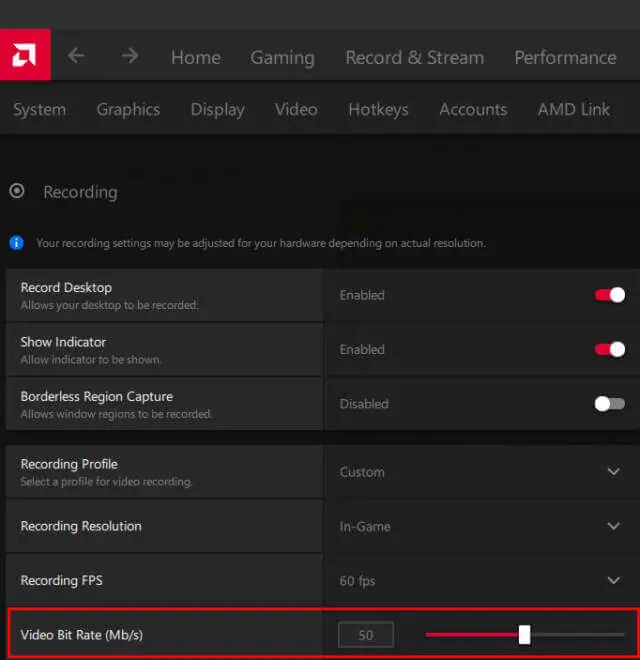Switch to the Graphics settings sub-tab

128,109
